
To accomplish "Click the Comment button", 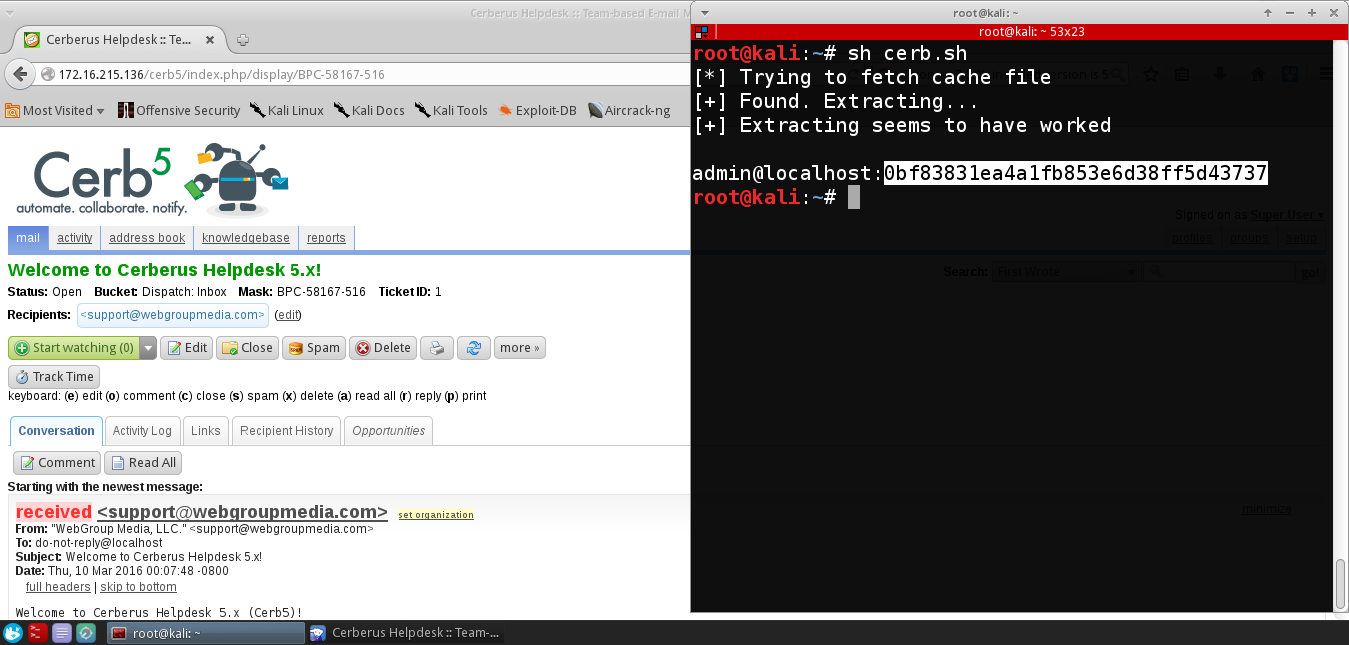I will pyautogui.click(x=57, y=462).
